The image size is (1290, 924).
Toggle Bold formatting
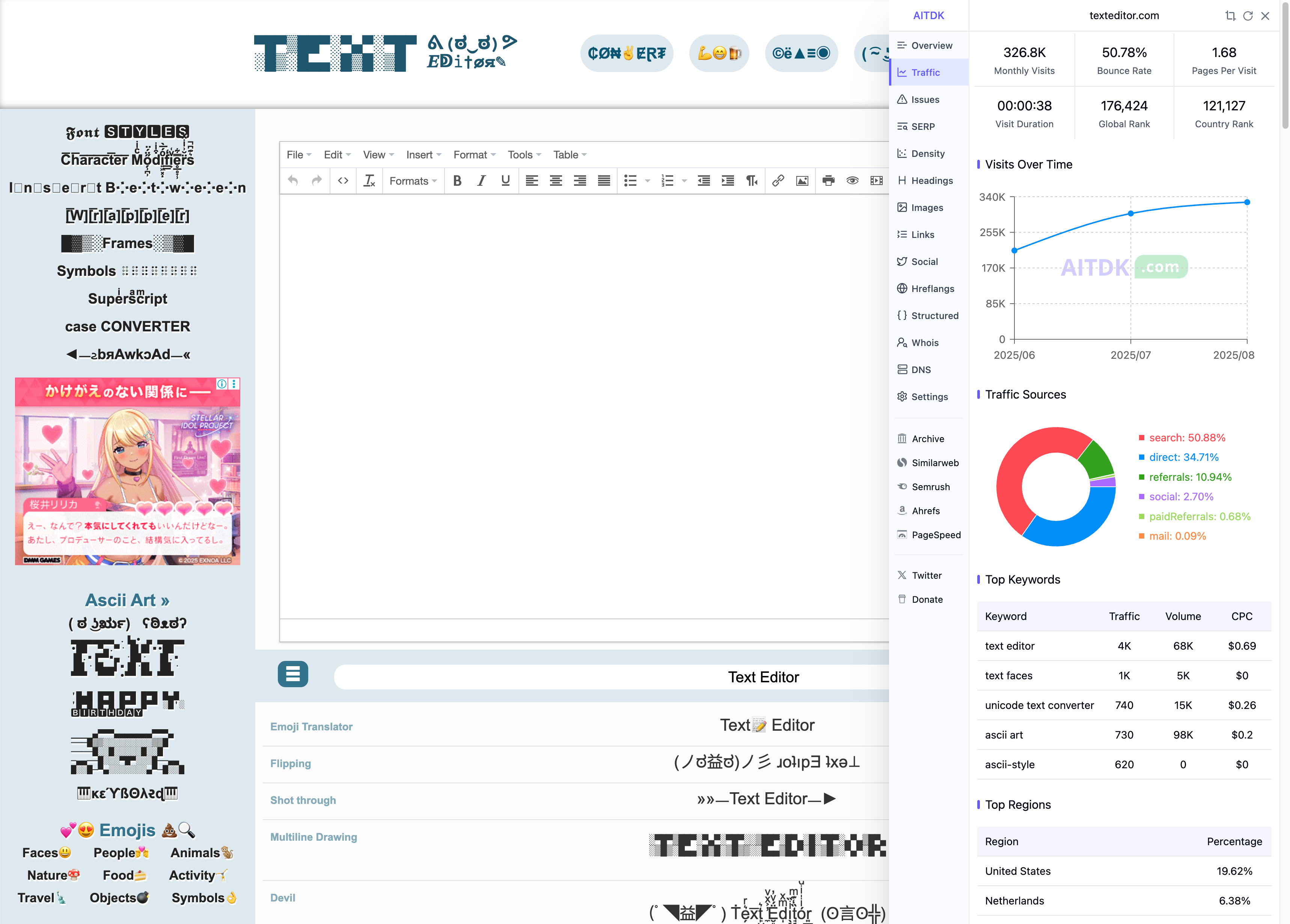(x=457, y=181)
